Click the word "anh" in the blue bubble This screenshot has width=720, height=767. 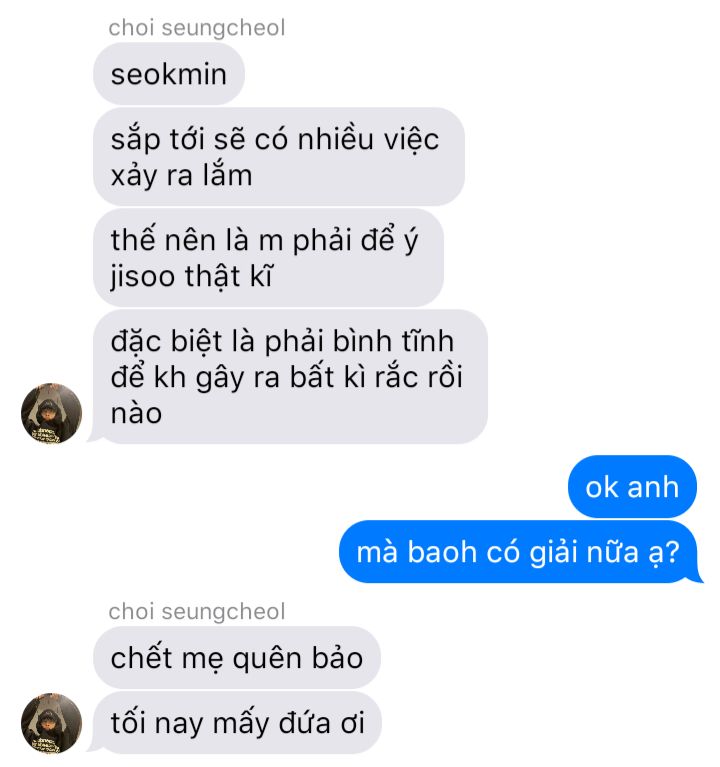click(653, 487)
